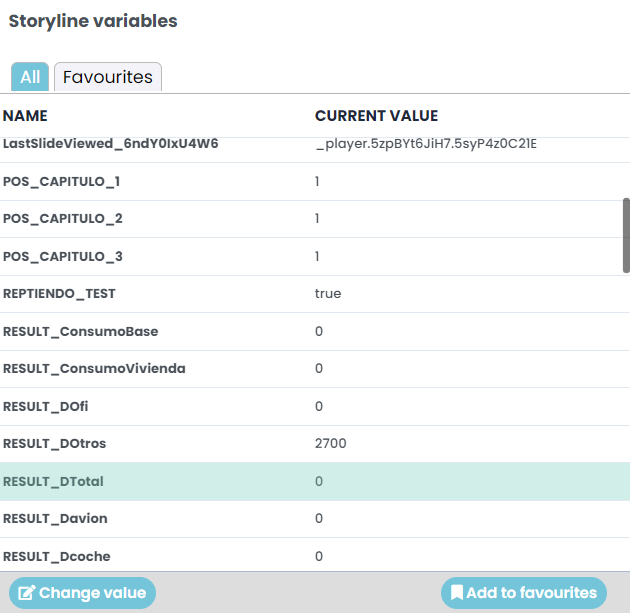
Task: Switch to the Favourites tab
Action: tap(108, 77)
